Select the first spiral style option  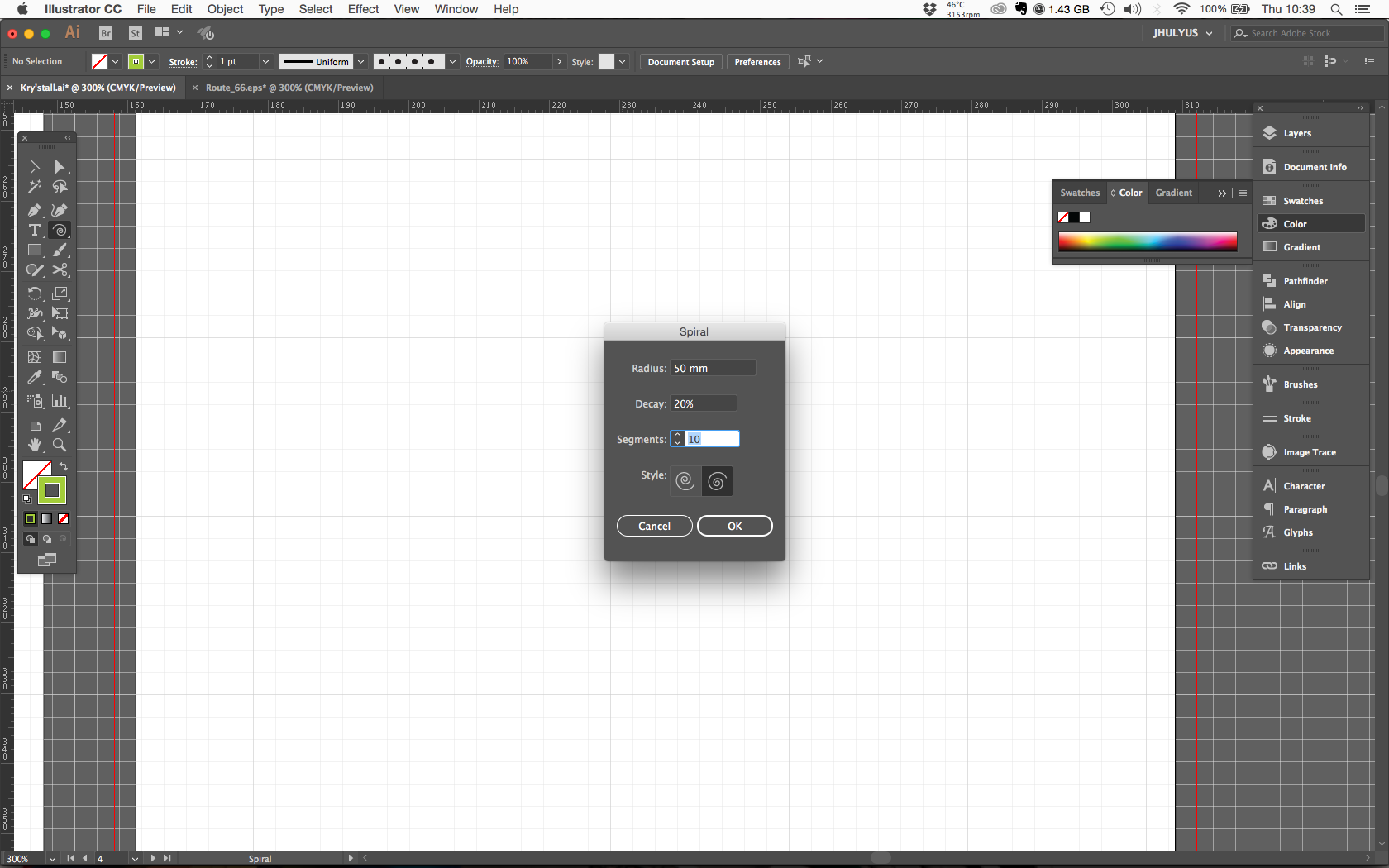click(x=684, y=481)
